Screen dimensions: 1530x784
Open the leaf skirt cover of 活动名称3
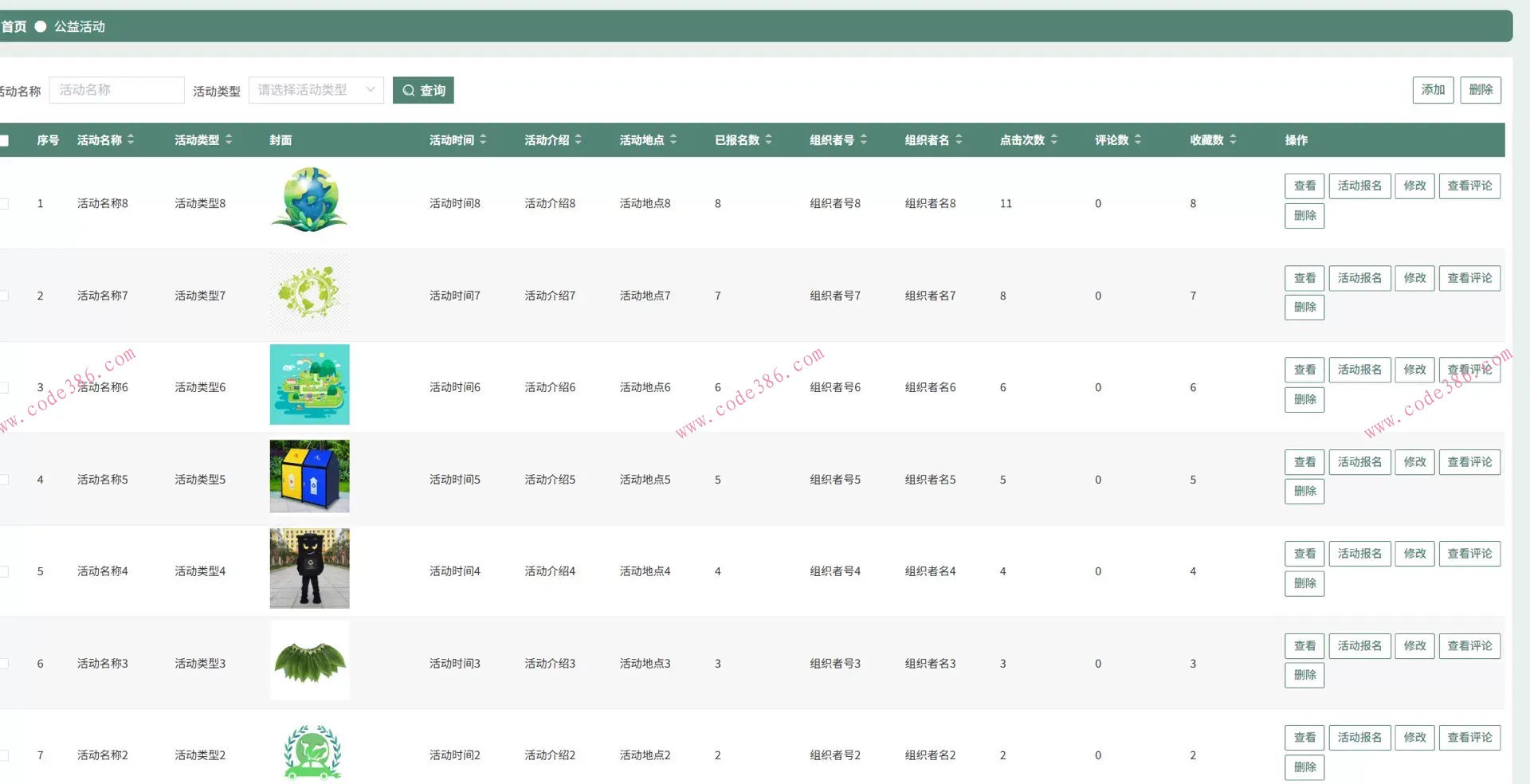click(x=309, y=661)
